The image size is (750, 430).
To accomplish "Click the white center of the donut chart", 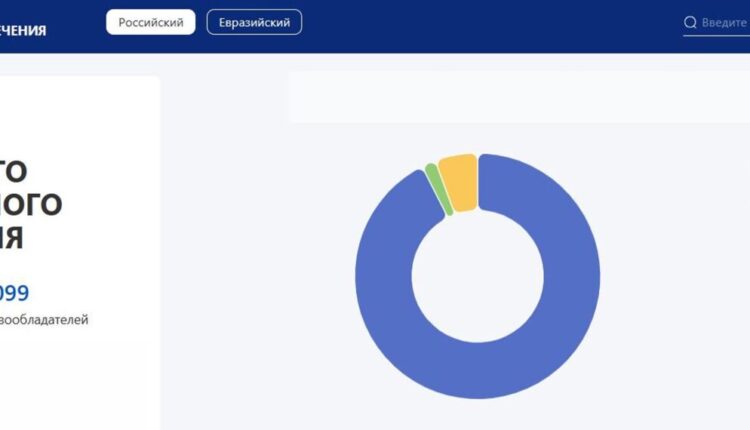I will pos(478,276).
